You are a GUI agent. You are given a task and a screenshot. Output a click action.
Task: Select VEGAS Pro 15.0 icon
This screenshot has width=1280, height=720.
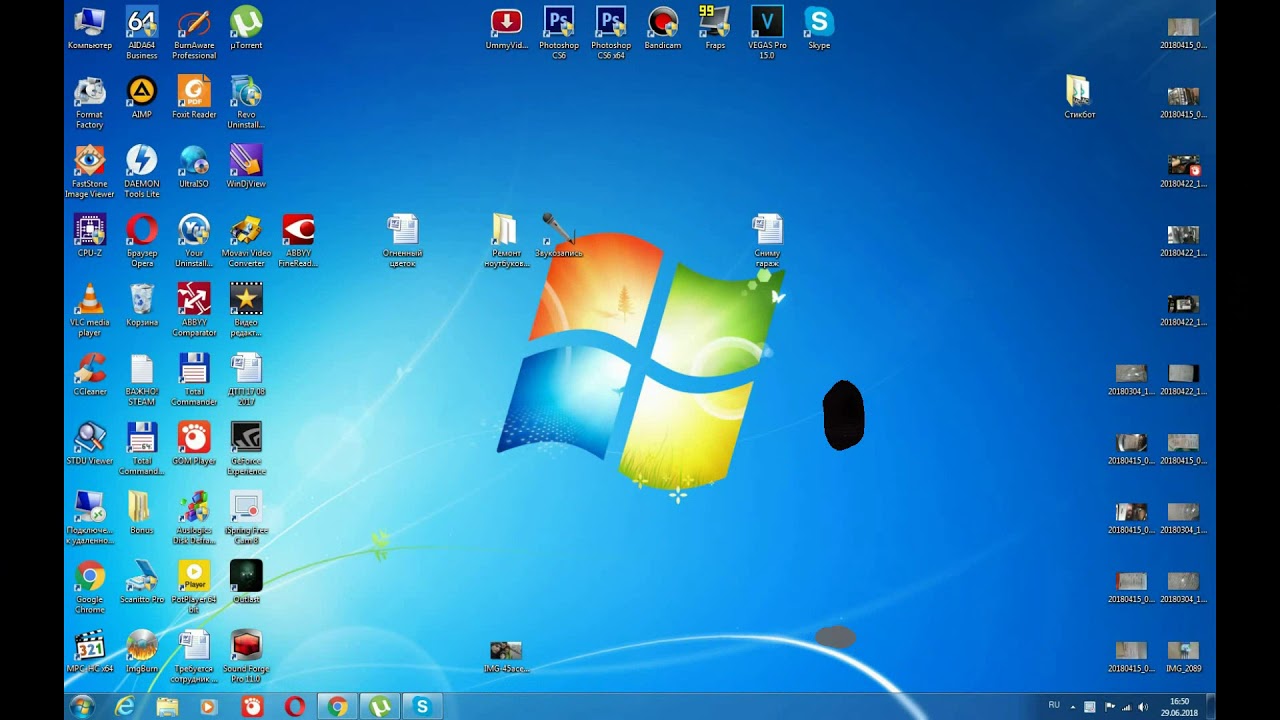point(767,33)
